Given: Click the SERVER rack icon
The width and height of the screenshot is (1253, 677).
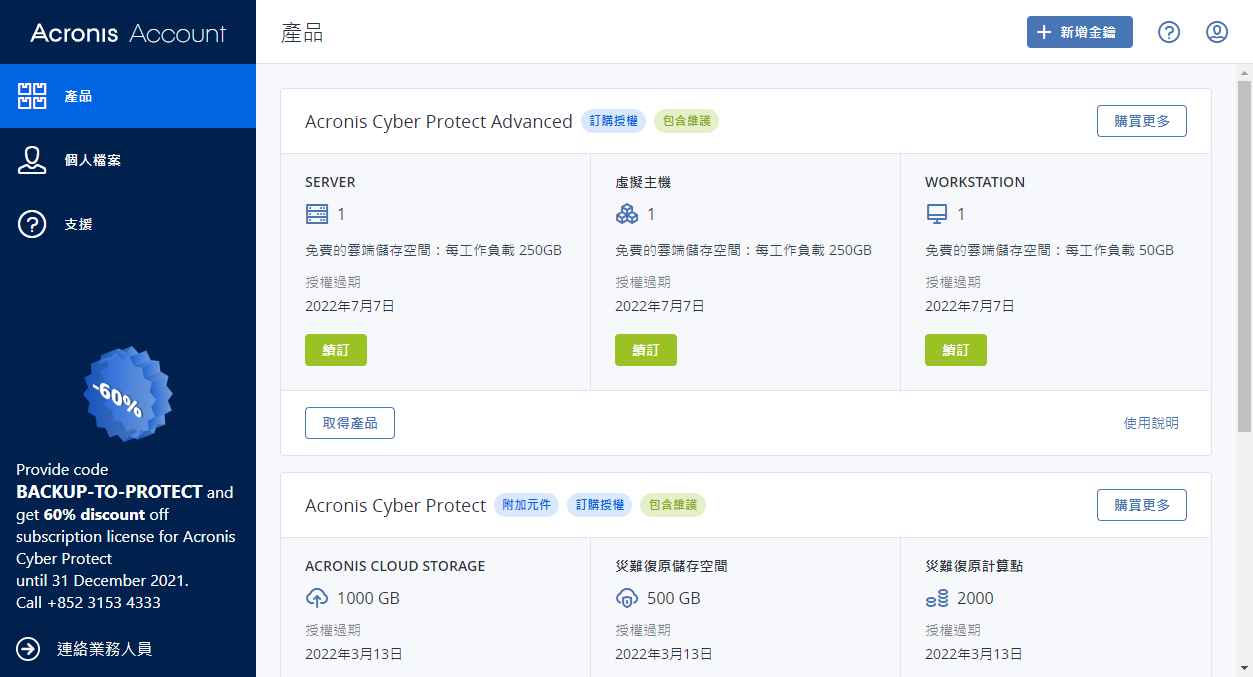Looking at the screenshot, I should (x=316, y=214).
